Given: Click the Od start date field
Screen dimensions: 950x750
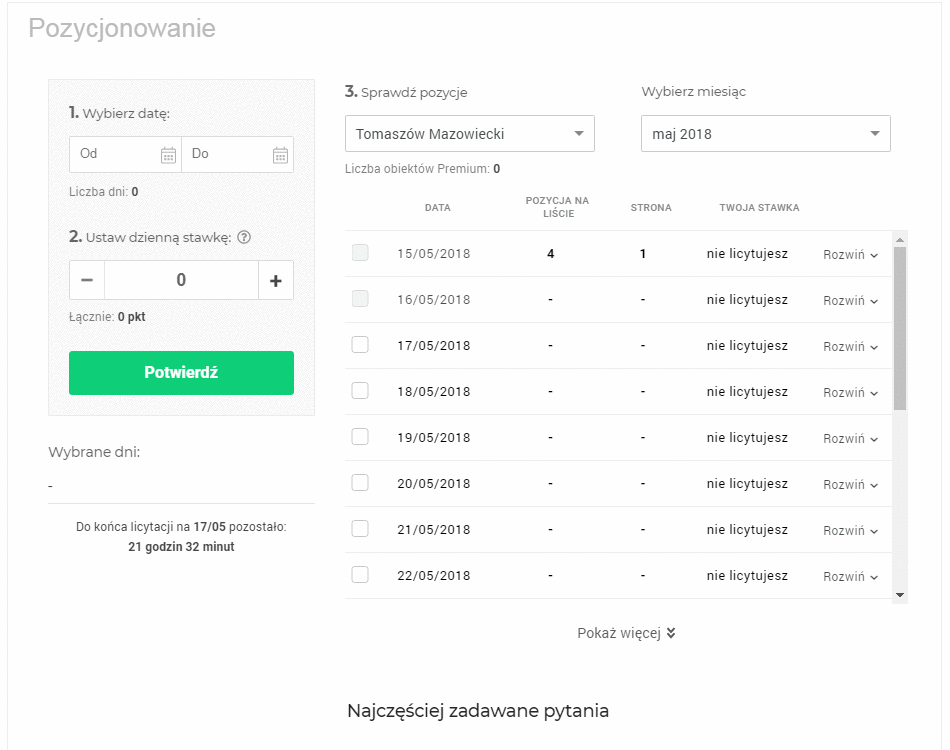Looking at the screenshot, I should [125, 154].
